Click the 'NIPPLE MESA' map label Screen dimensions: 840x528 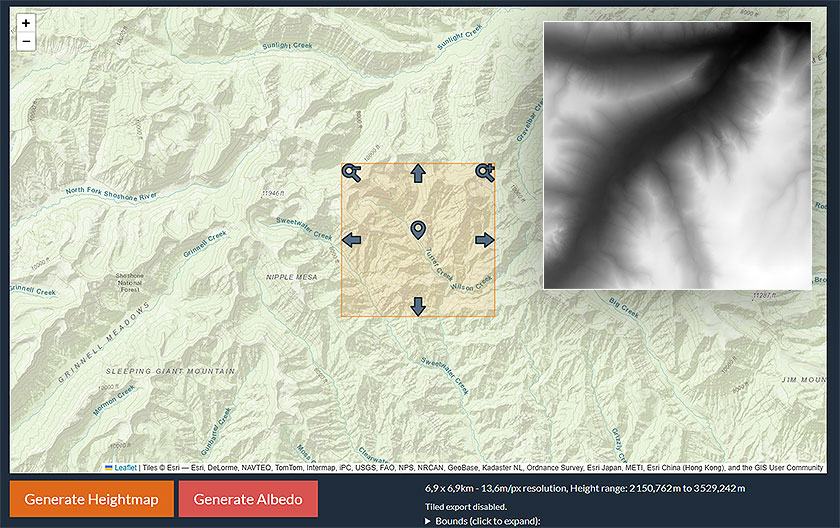(292, 277)
